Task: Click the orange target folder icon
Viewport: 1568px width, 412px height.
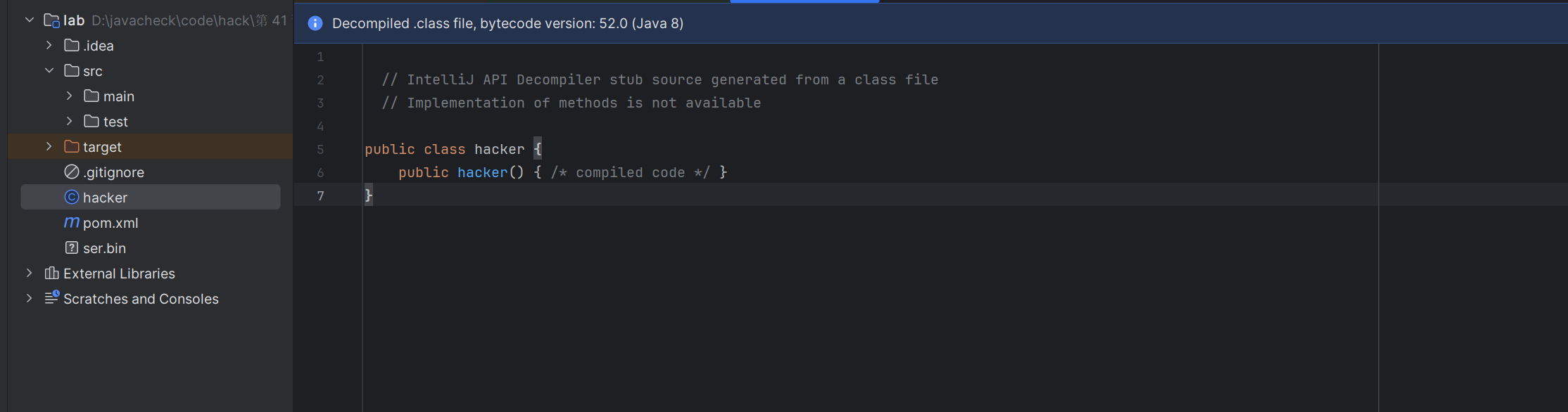Action: point(72,147)
